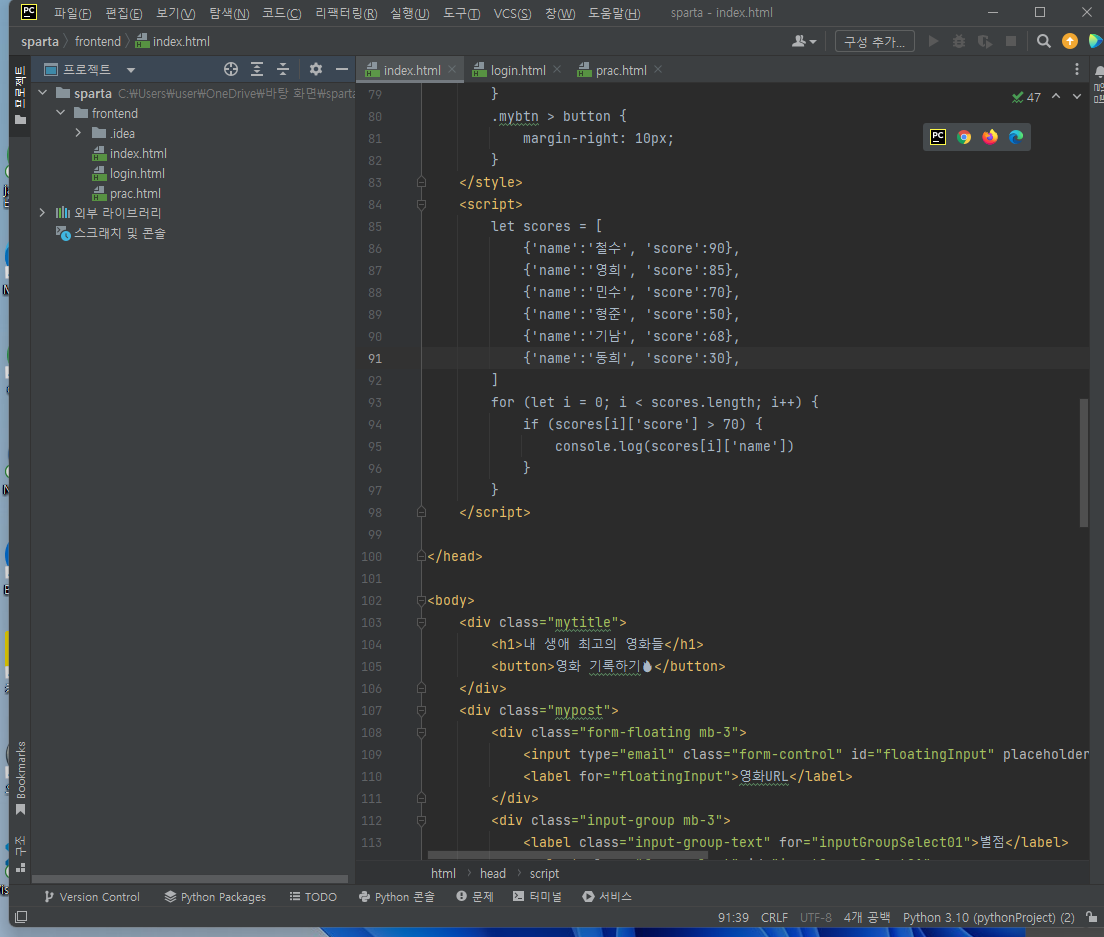Screen dimensions: 1104x937
Task: Select 스크래치 및 콘솔 in project tree
Action: [119, 233]
